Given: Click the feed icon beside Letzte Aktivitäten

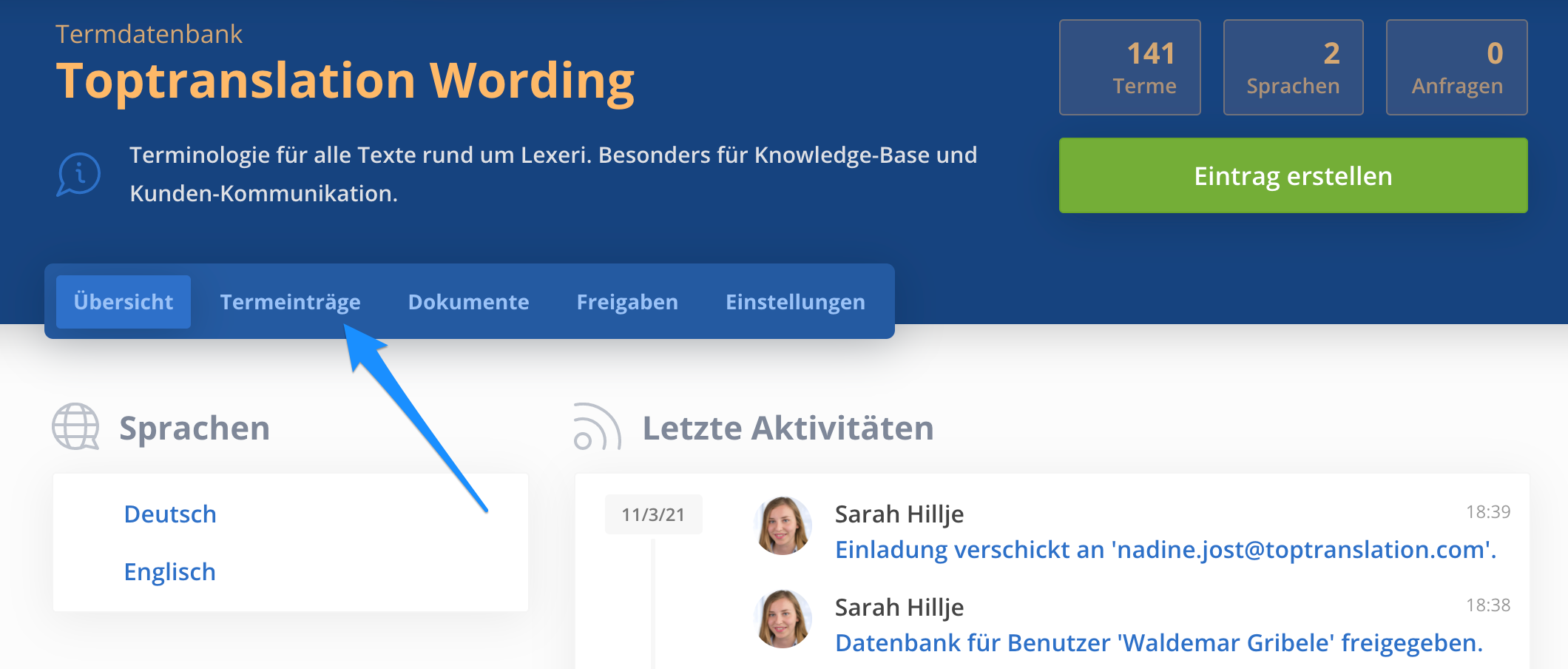Looking at the screenshot, I should click(x=598, y=427).
